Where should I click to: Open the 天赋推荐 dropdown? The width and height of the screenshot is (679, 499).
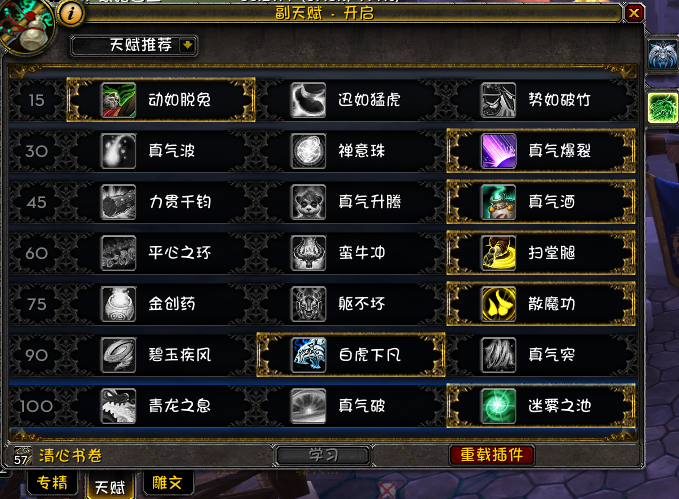[x=134, y=45]
